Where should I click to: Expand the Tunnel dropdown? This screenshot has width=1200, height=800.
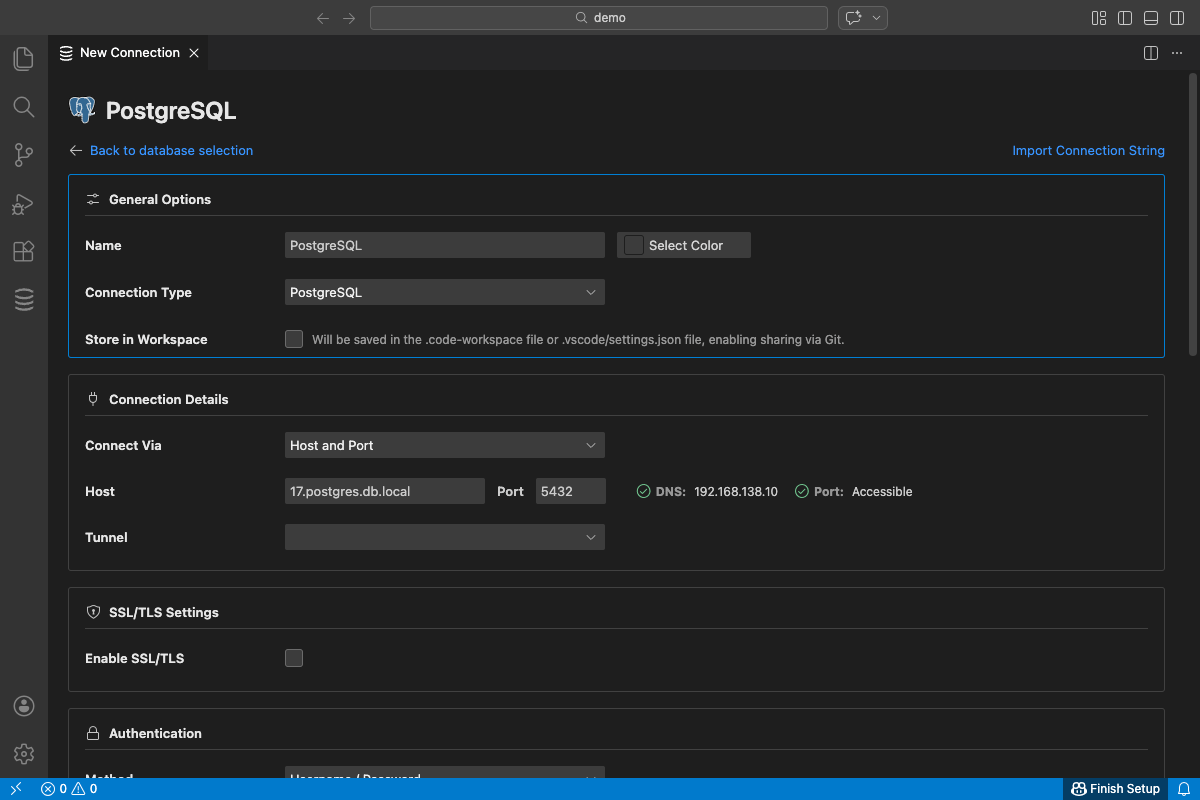(444, 538)
